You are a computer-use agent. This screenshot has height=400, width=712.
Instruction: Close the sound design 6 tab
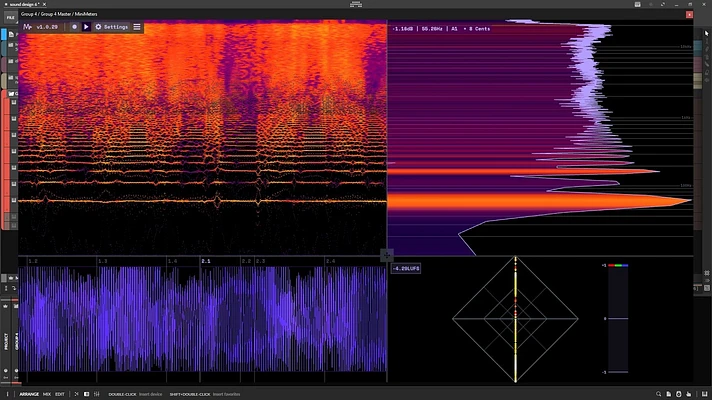coord(44,4)
